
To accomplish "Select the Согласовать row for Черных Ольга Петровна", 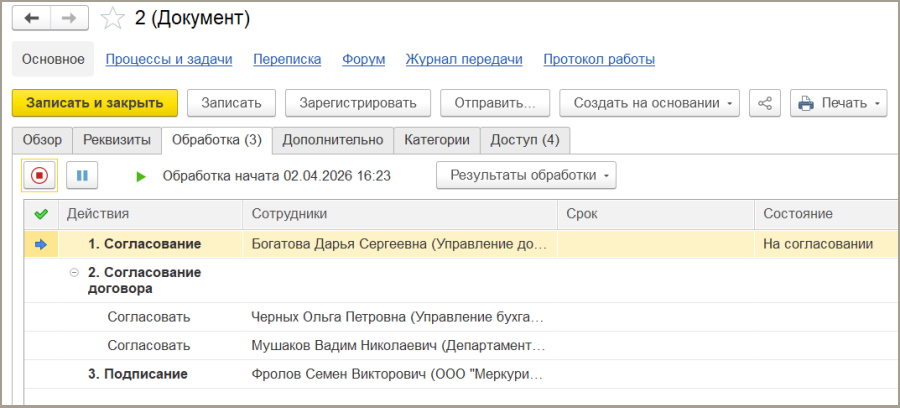I will tap(461, 317).
